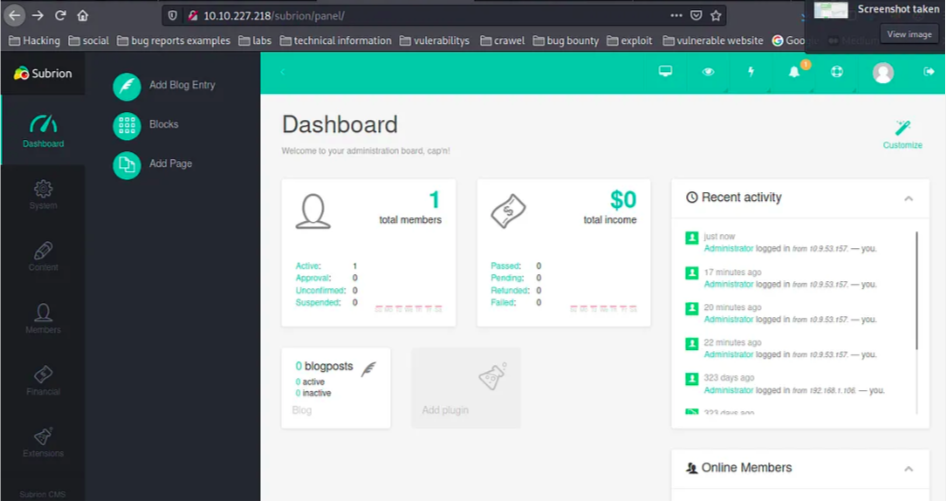Viewport: 946px width, 501px height.
Task: Open the Financial sidebar section
Action: [43, 380]
